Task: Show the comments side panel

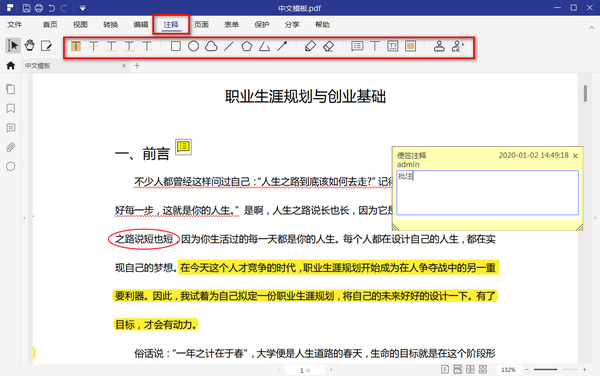Action: pos(11,128)
